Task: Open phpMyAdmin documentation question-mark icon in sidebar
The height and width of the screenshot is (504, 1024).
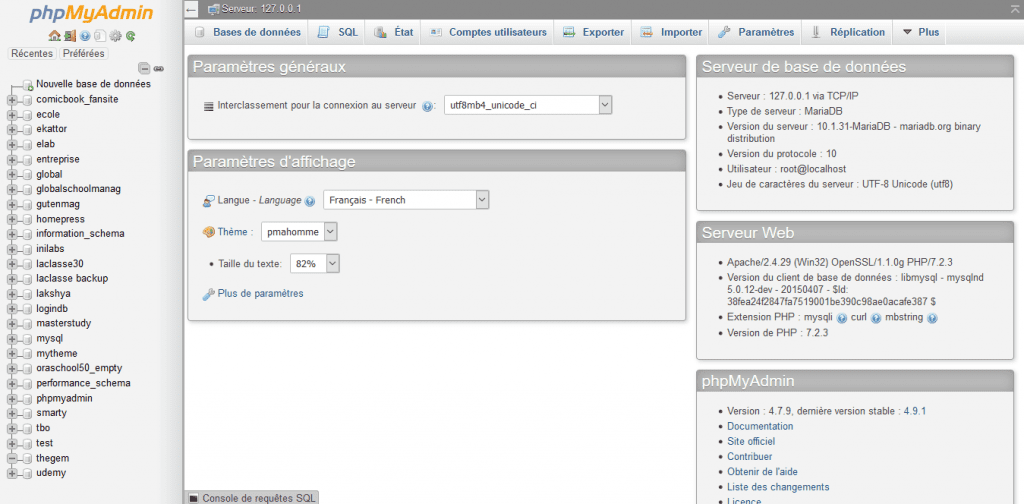Action: 85,36
